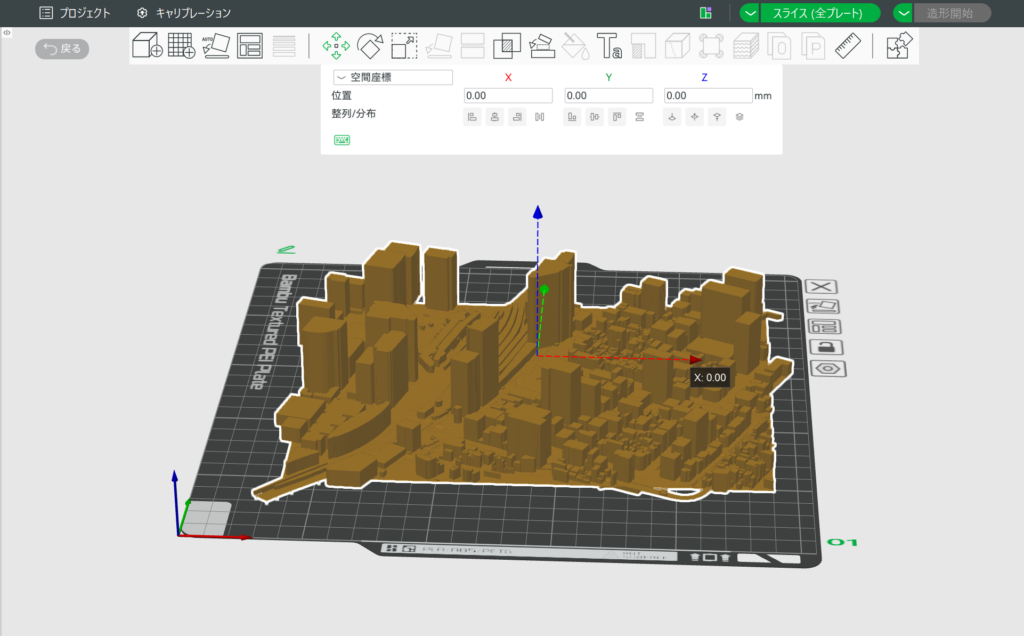Select the Auto orient tool
This screenshot has height=636, width=1024.
pyautogui.click(x=215, y=46)
